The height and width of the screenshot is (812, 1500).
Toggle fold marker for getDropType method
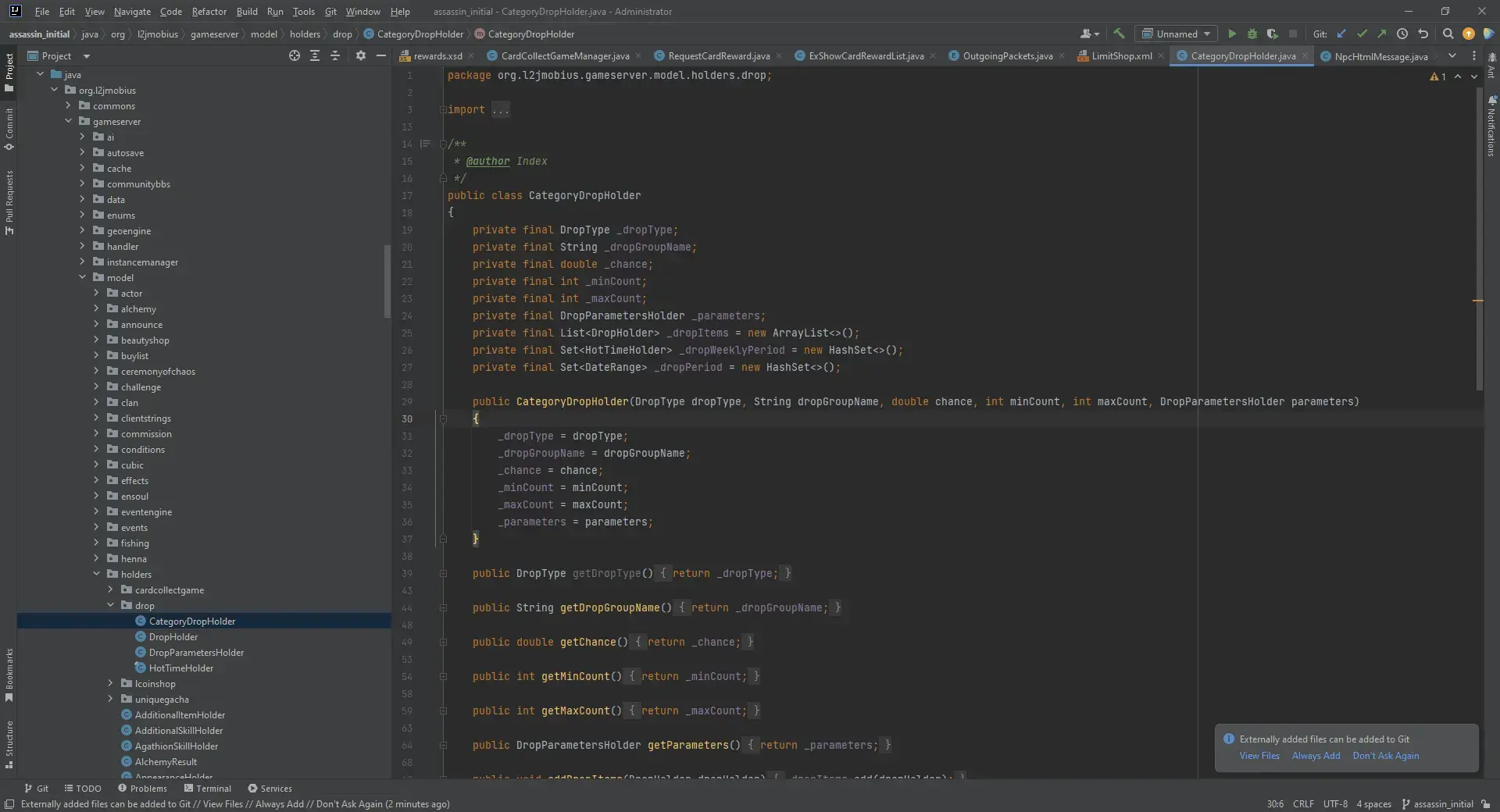pyautogui.click(x=443, y=573)
